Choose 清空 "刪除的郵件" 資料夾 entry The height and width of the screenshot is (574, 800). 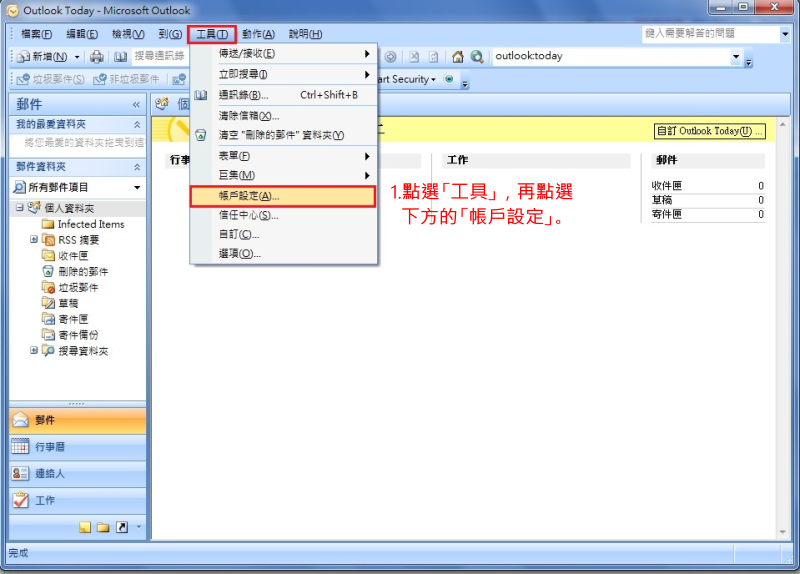[283, 135]
